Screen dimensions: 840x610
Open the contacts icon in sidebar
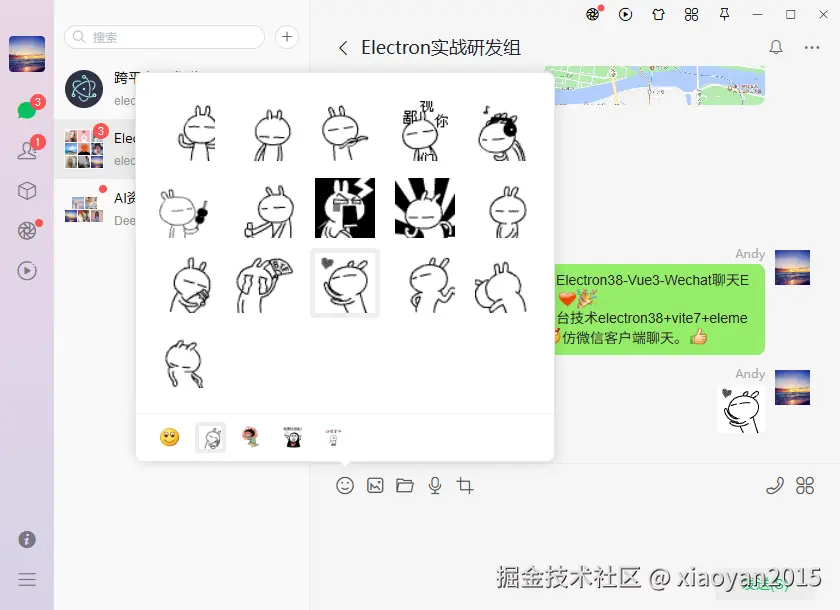27,149
